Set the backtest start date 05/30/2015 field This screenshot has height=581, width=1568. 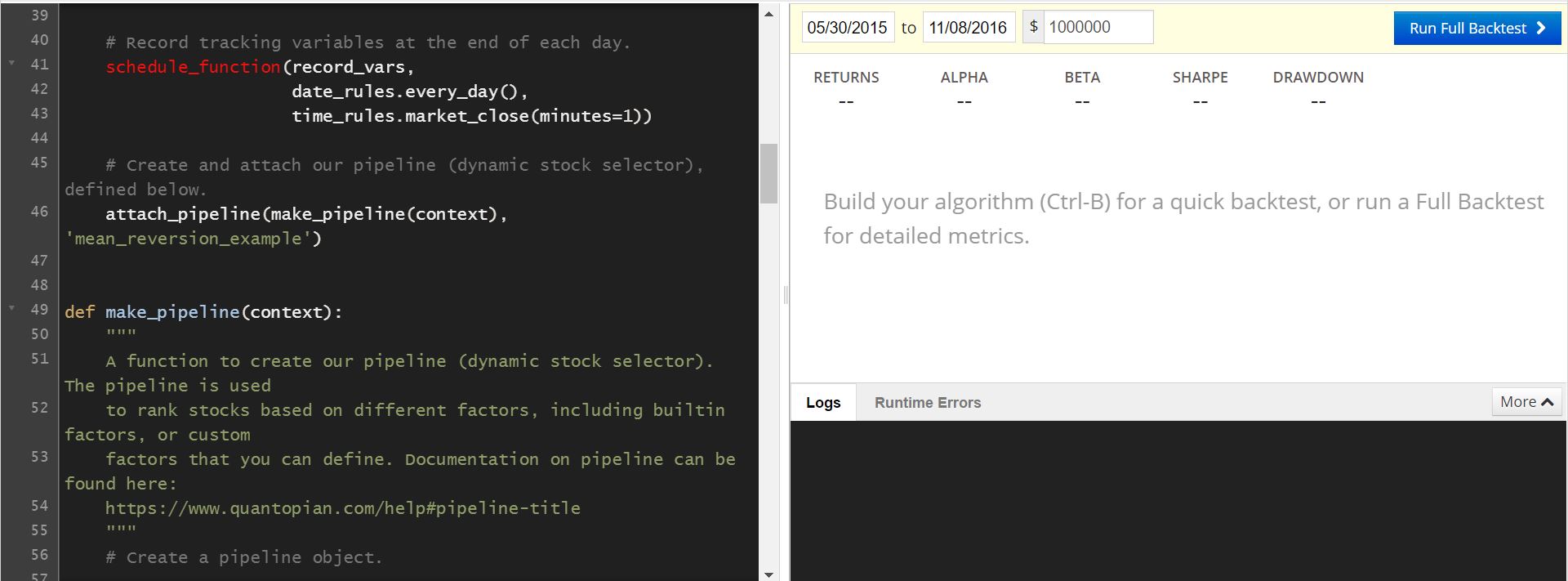tap(848, 28)
